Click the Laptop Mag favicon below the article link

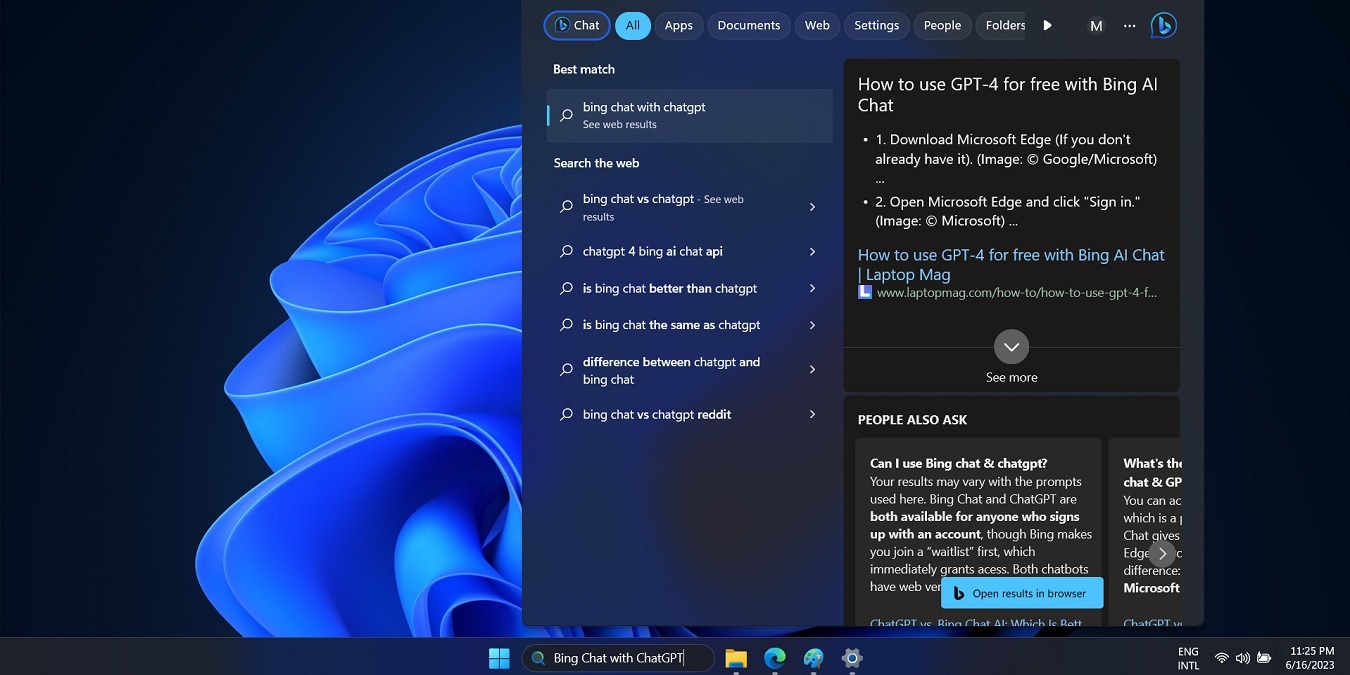click(x=863, y=292)
